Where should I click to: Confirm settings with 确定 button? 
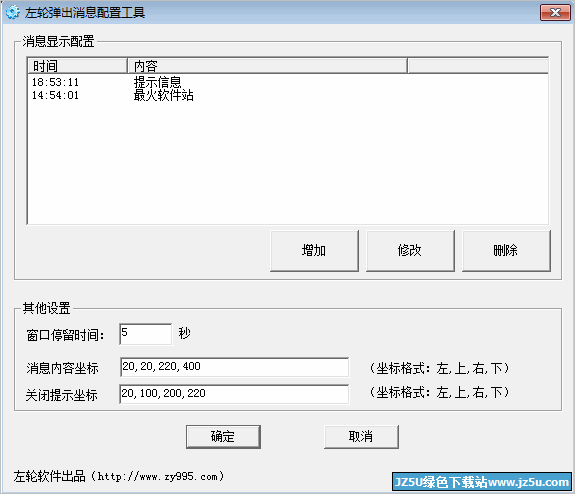(223, 437)
